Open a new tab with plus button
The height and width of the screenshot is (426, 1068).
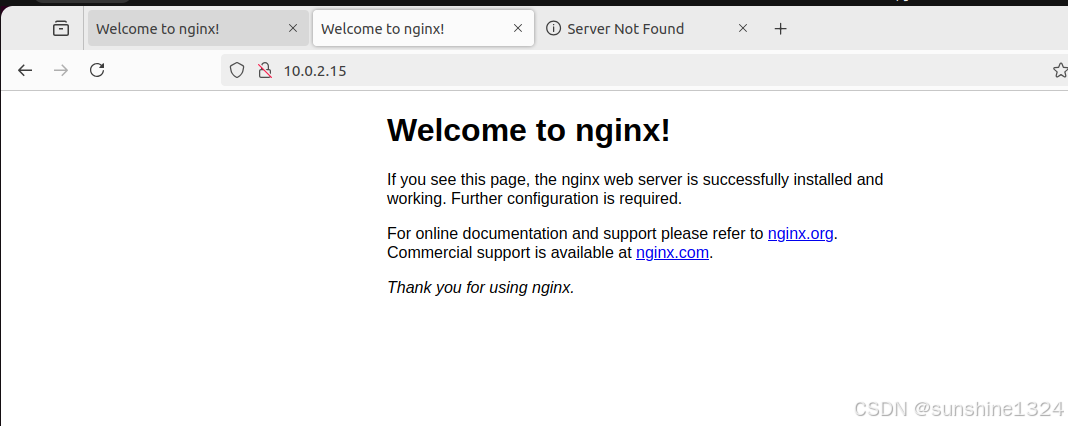[x=781, y=29]
